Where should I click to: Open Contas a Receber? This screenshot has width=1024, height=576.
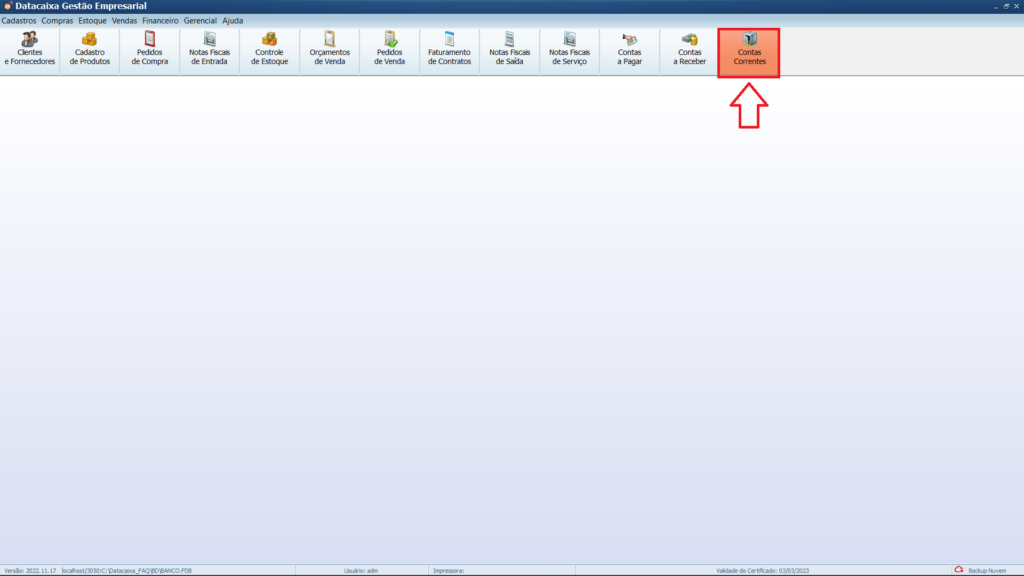click(x=689, y=50)
